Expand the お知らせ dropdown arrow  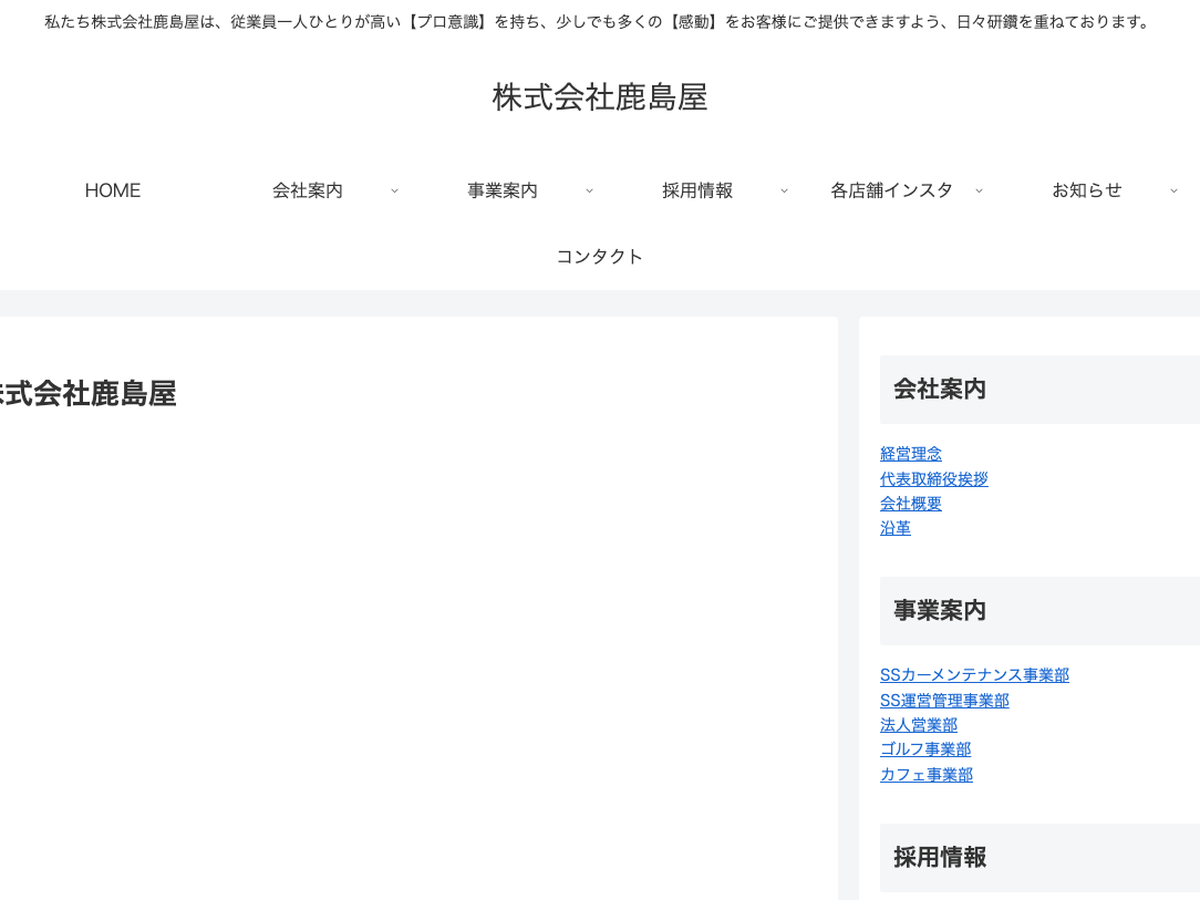(1174, 191)
